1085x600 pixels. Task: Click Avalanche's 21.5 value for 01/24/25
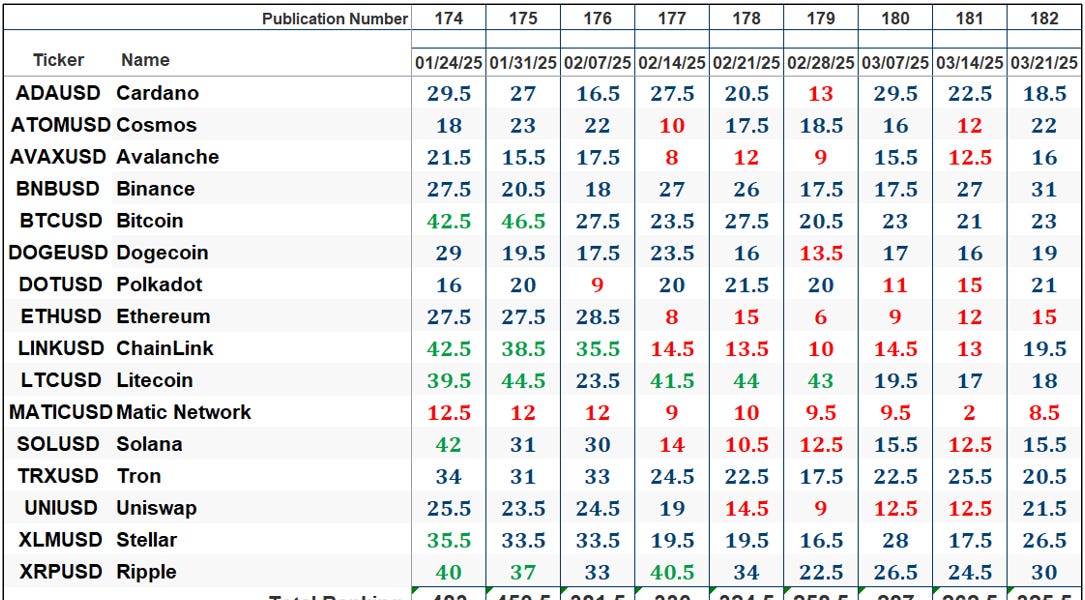(448, 157)
